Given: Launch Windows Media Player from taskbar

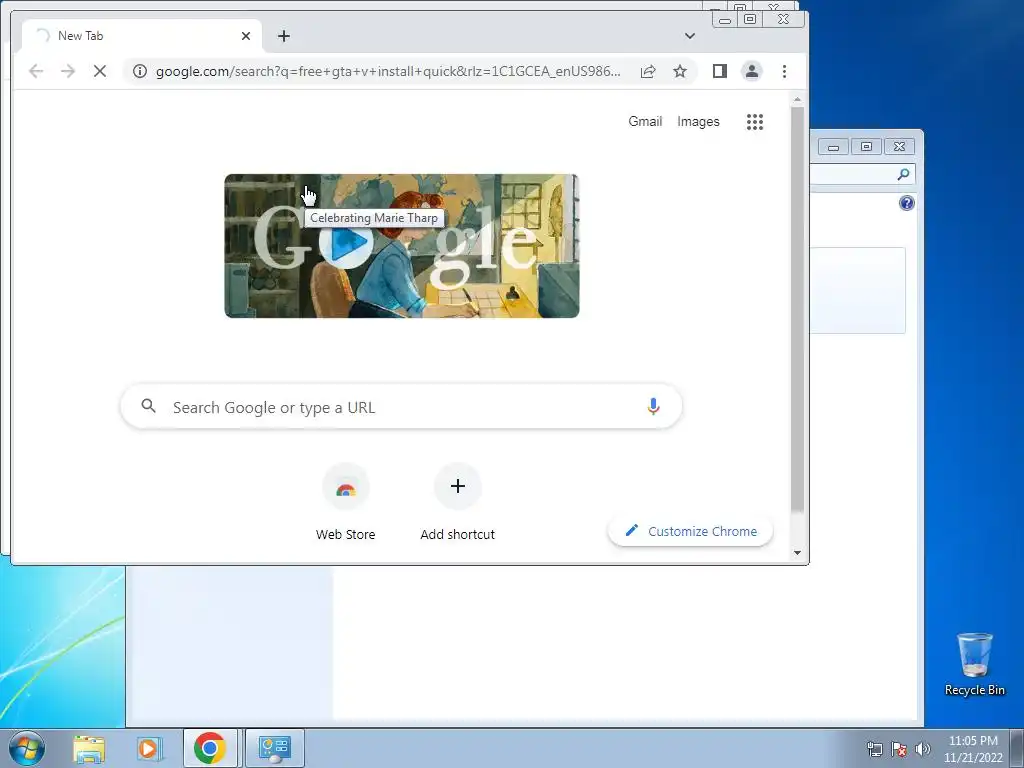Looking at the screenshot, I should [x=149, y=748].
